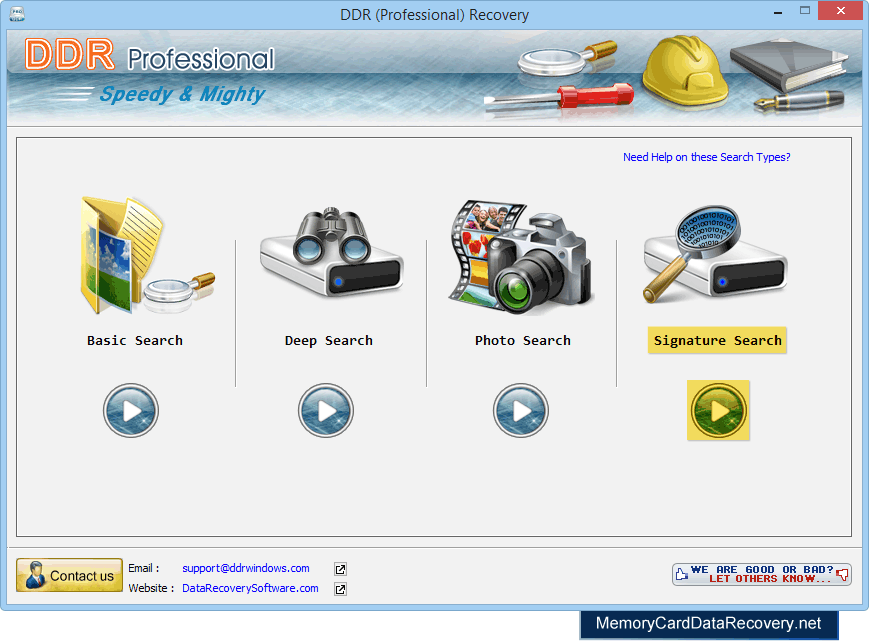869x641 pixels.
Task: Start Photo Search with its play button
Action: [x=521, y=411]
